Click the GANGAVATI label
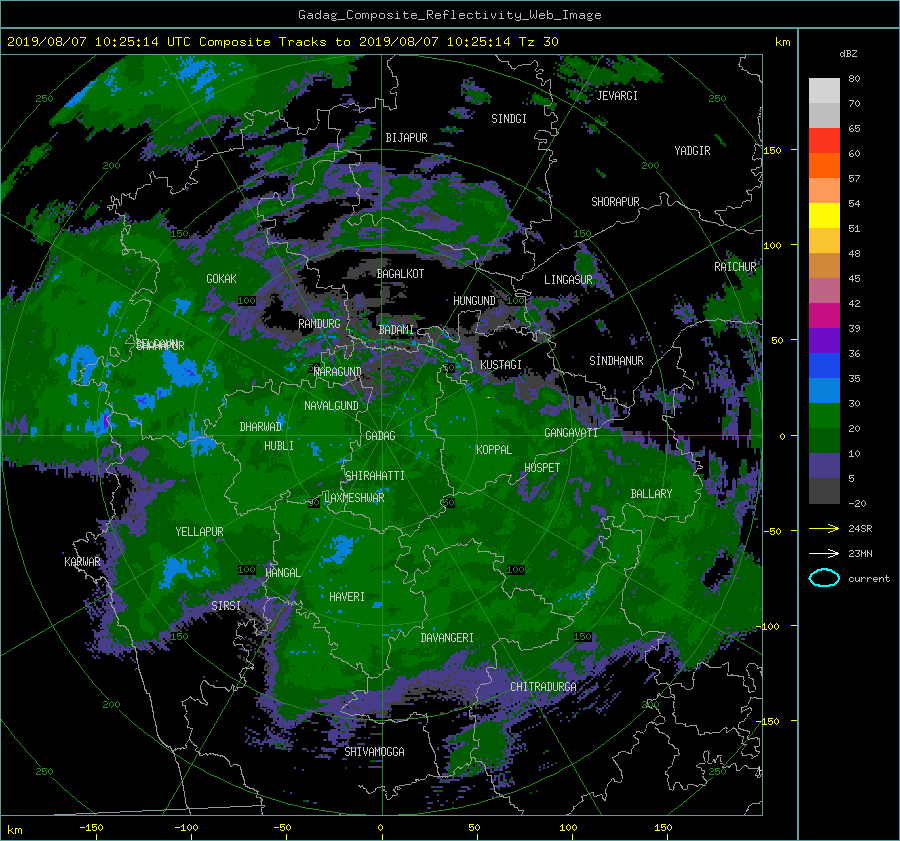The width and height of the screenshot is (900, 841). point(571,433)
